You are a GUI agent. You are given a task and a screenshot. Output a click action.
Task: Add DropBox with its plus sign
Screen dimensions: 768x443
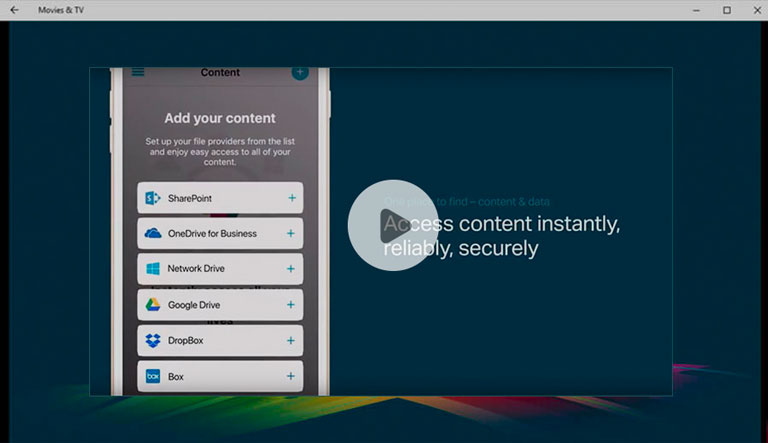pos(291,341)
